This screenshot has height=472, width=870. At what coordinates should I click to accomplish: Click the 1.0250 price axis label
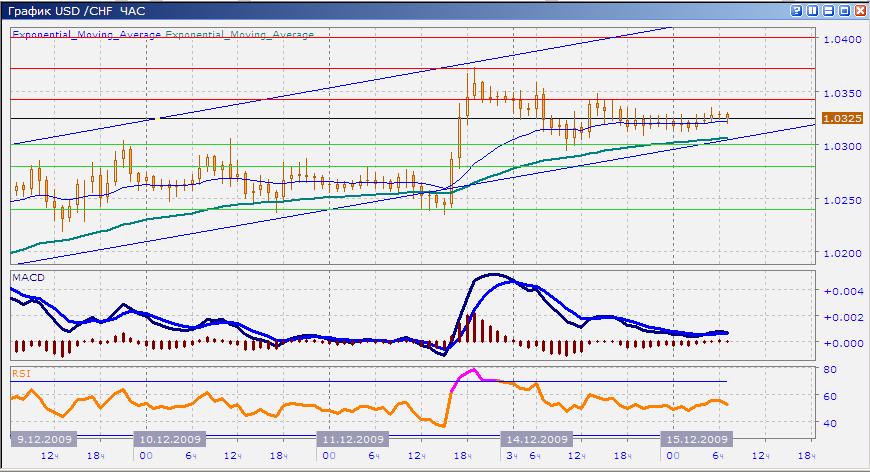[x=843, y=200]
